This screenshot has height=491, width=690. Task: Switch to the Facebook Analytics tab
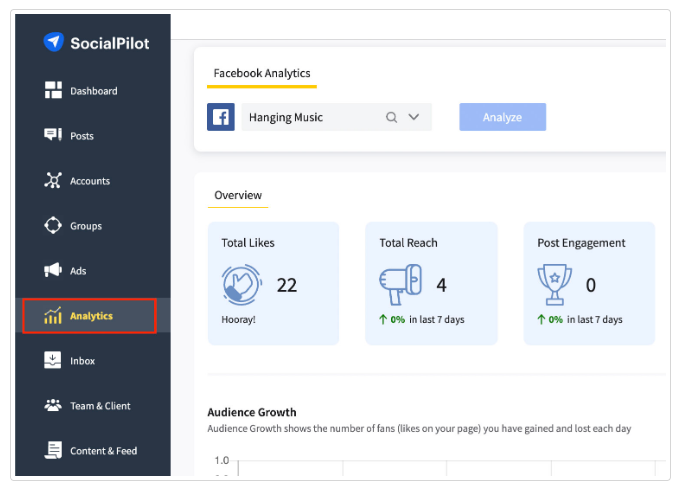click(262, 73)
